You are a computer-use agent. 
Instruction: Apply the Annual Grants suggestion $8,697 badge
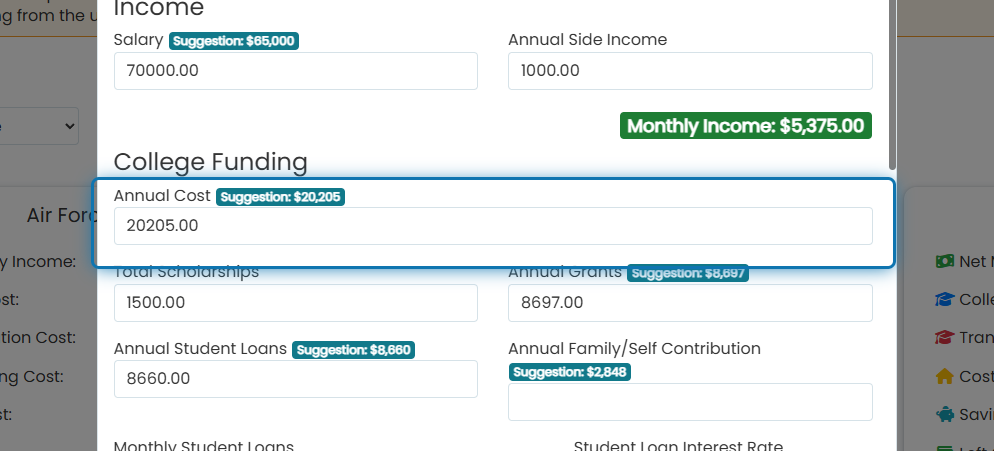(688, 273)
